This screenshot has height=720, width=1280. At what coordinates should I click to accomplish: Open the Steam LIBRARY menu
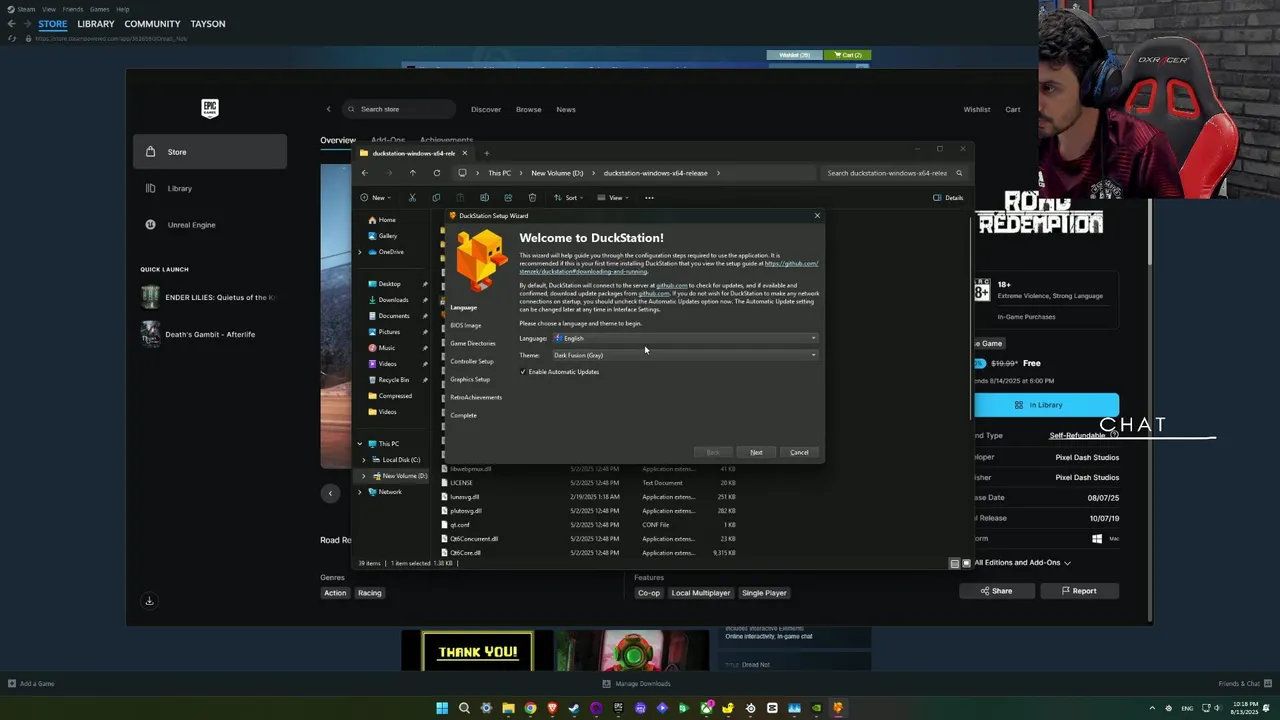point(96,24)
